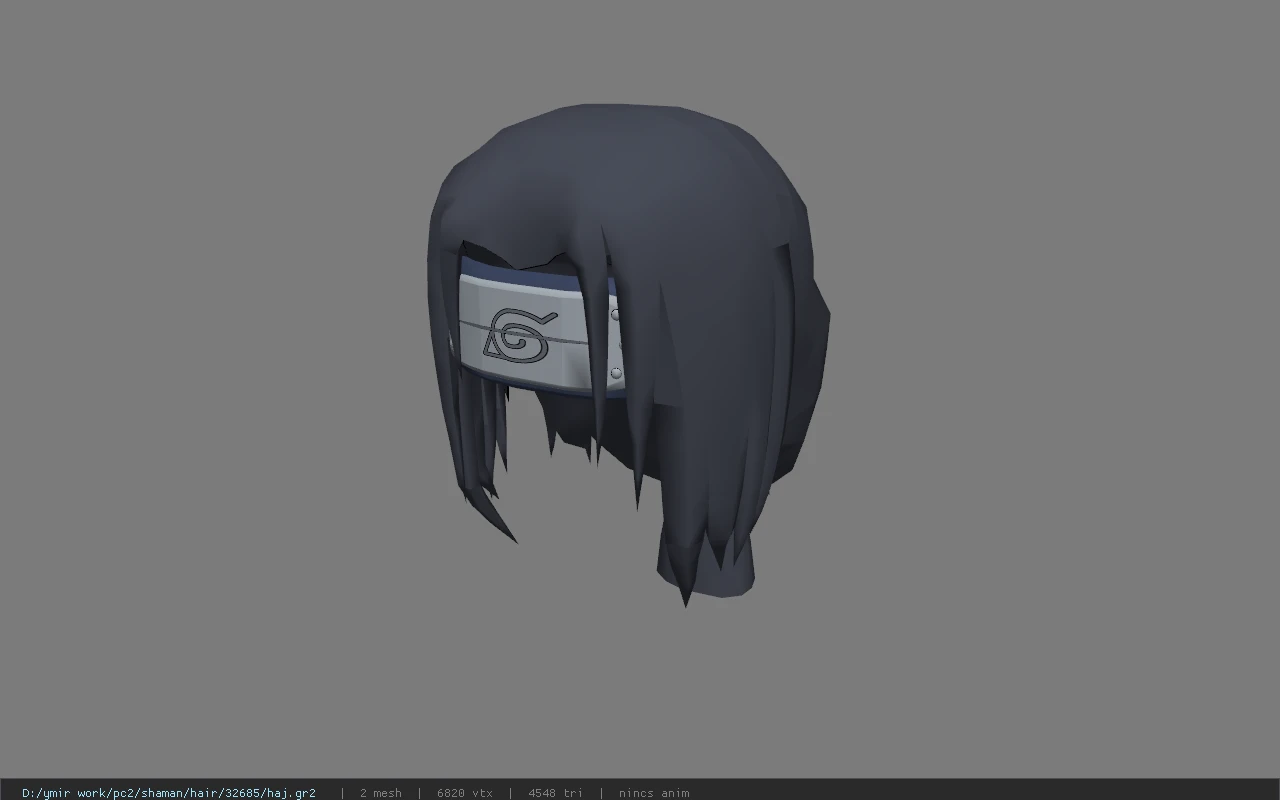1280x800 pixels.
Task: Click the "6820 vtx" vertex count
Action: [465, 793]
